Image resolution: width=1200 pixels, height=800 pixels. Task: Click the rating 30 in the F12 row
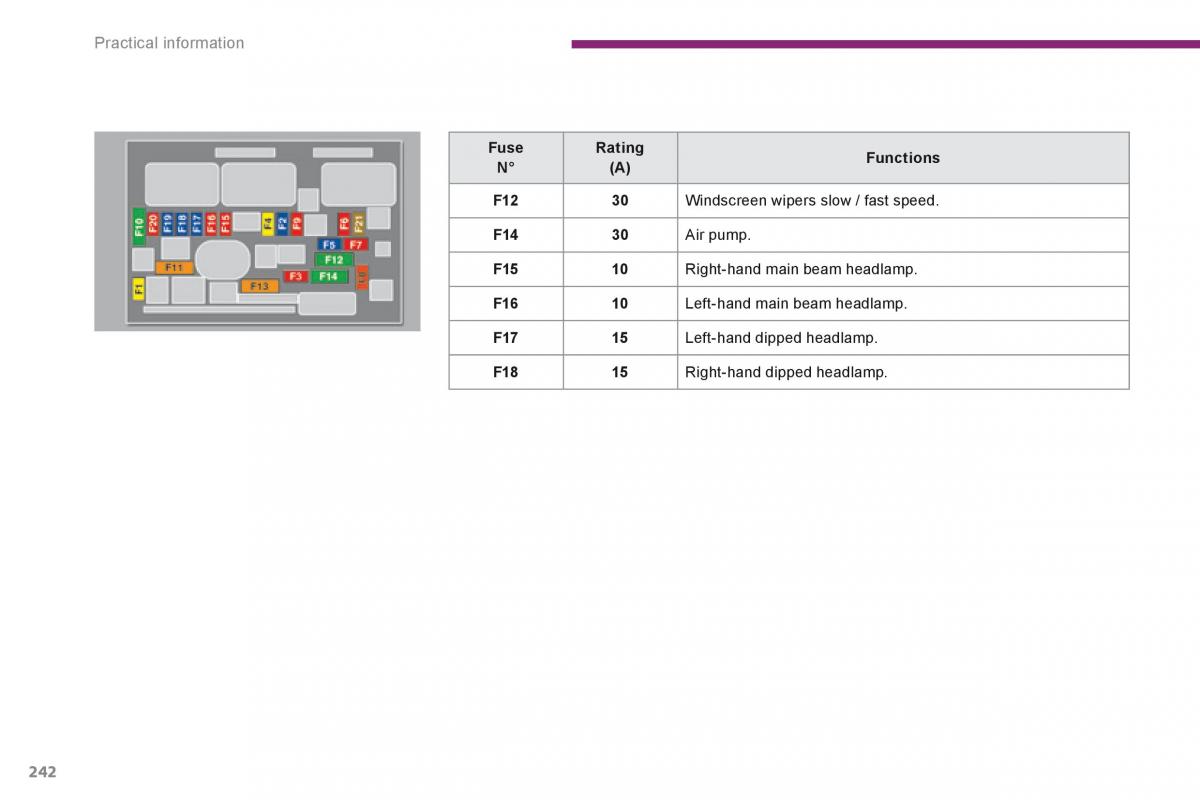(x=620, y=201)
